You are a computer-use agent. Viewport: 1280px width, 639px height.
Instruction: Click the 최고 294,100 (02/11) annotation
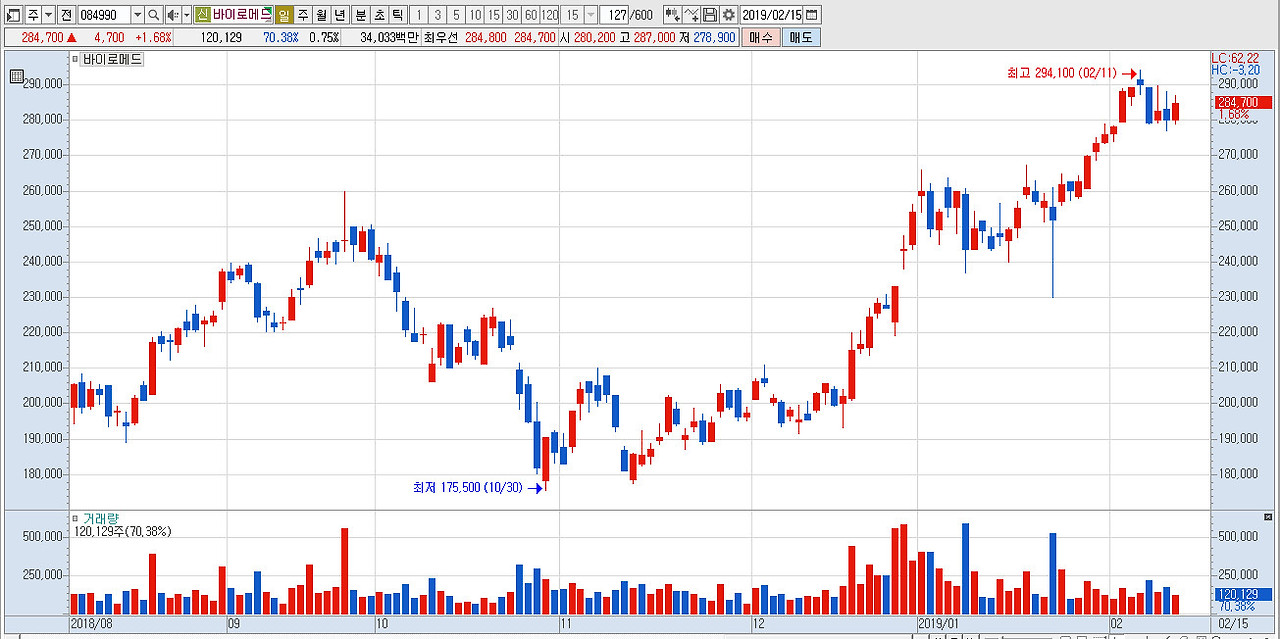(1061, 73)
